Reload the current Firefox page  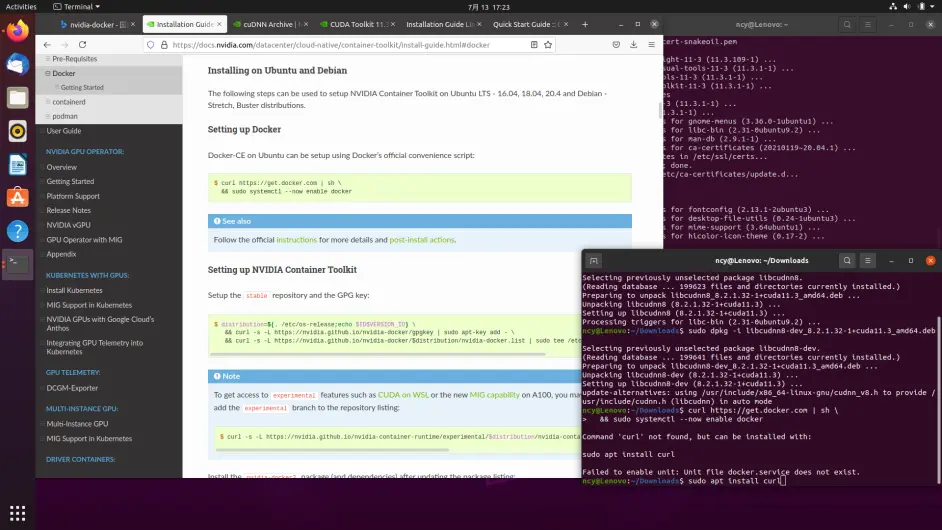click(82, 44)
